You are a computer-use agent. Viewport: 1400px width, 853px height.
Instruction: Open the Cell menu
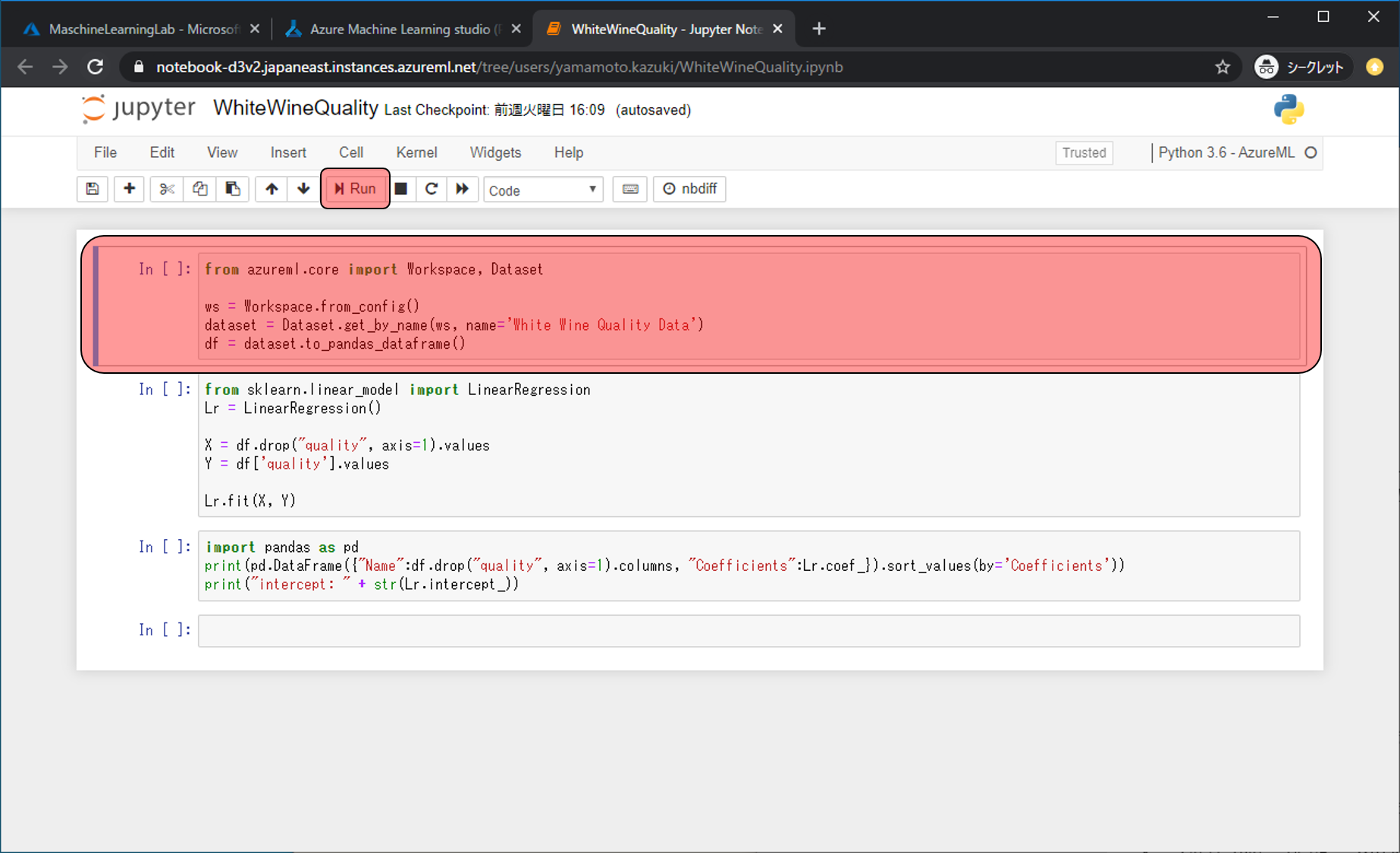click(350, 152)
